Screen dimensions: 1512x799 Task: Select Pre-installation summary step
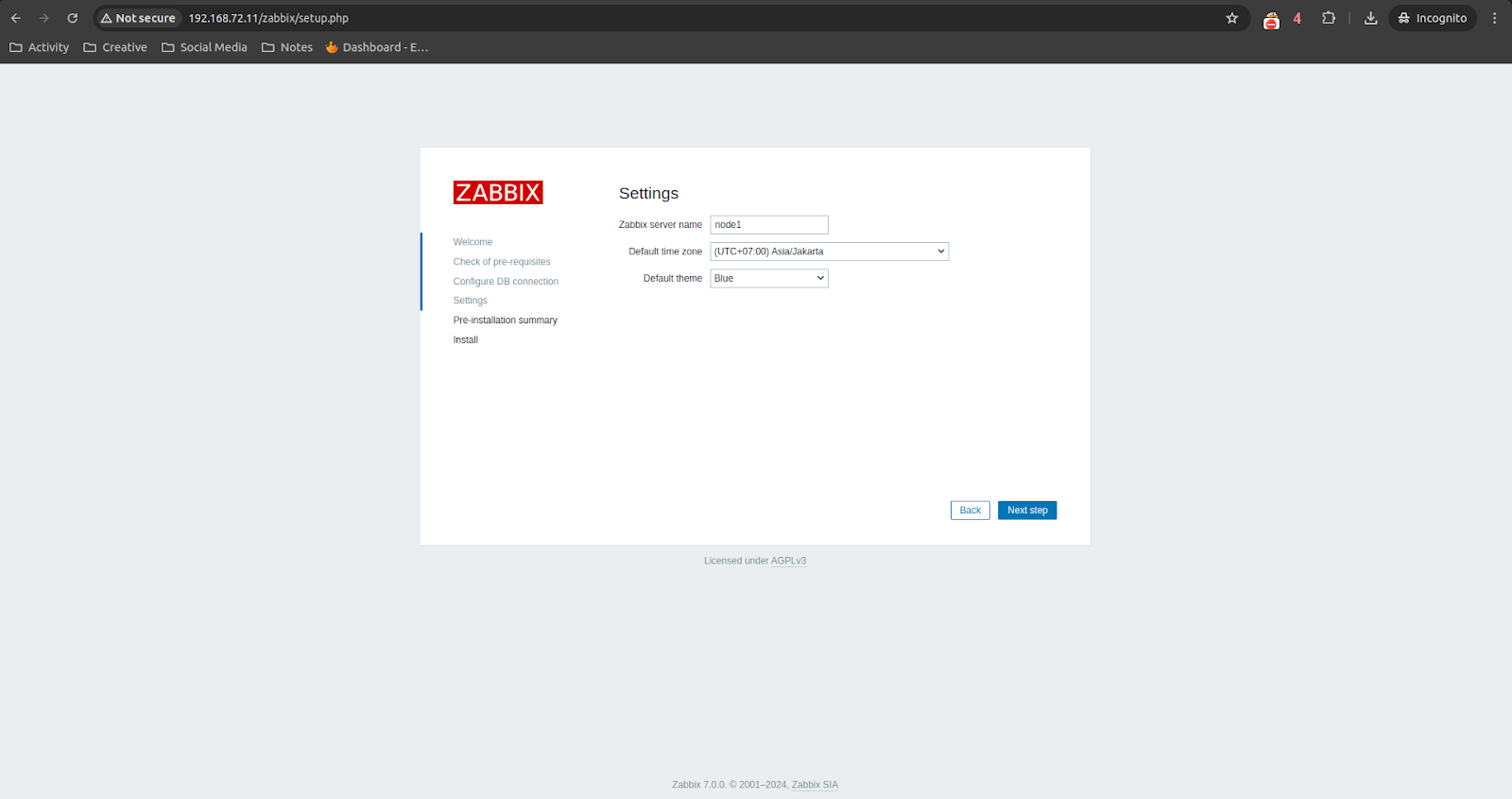click(x=506, y=321)
